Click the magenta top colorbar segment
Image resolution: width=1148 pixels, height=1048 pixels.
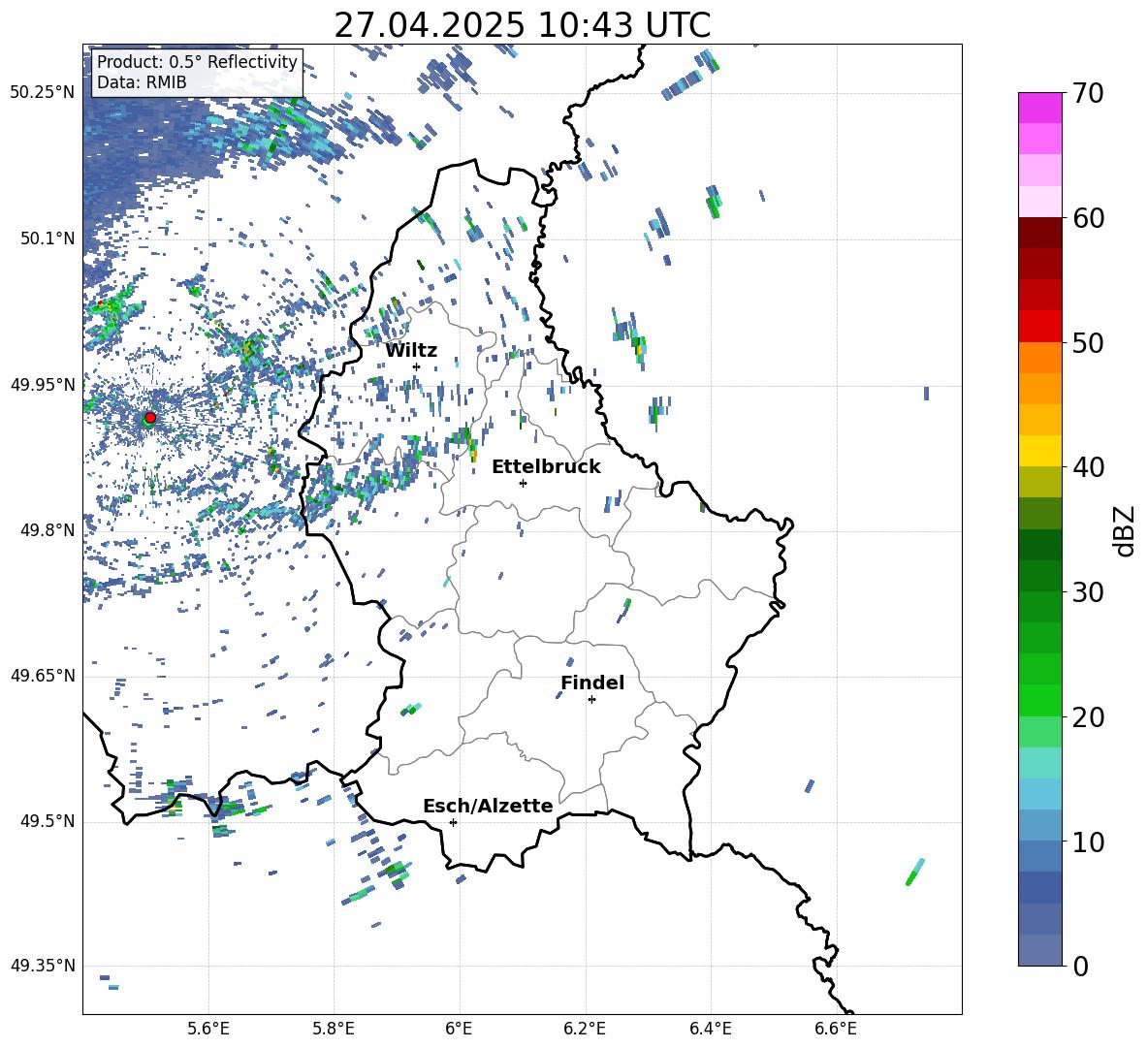click(x=1040, y=108)
